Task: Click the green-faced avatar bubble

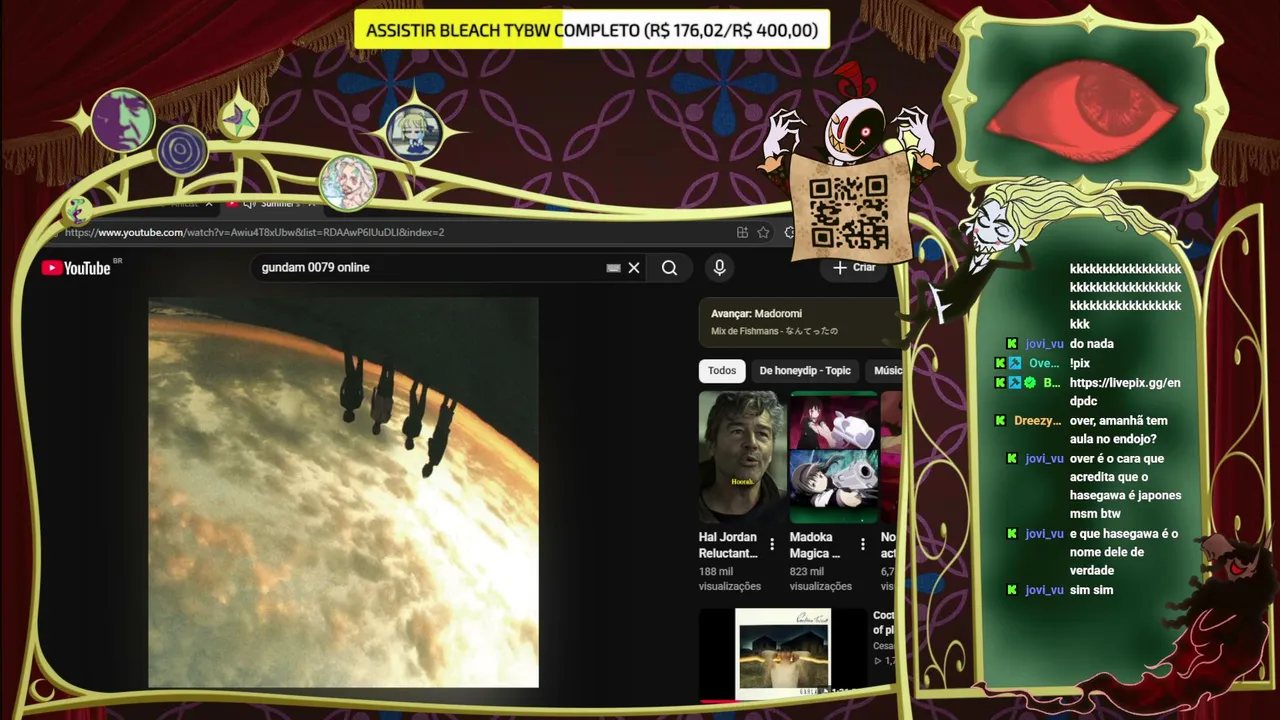Action: [x=123, y=119]
